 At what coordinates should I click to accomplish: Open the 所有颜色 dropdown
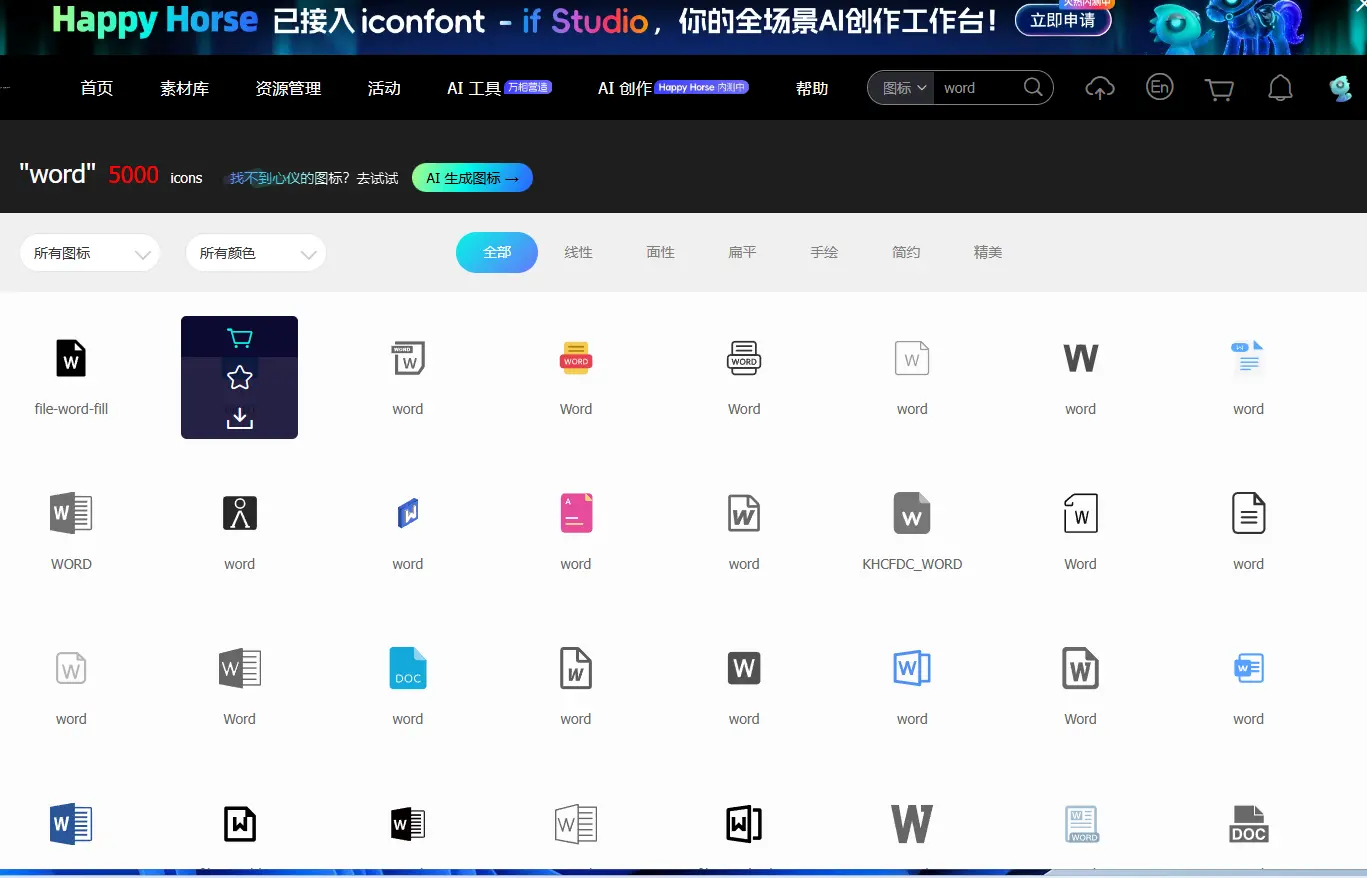[256, 253]
